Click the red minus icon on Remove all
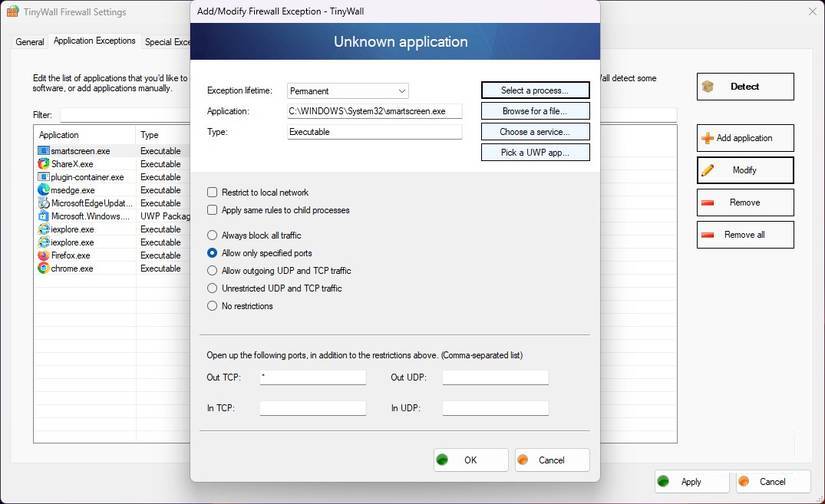The height and width of the screenshot is (504, 825). (708, 235)
